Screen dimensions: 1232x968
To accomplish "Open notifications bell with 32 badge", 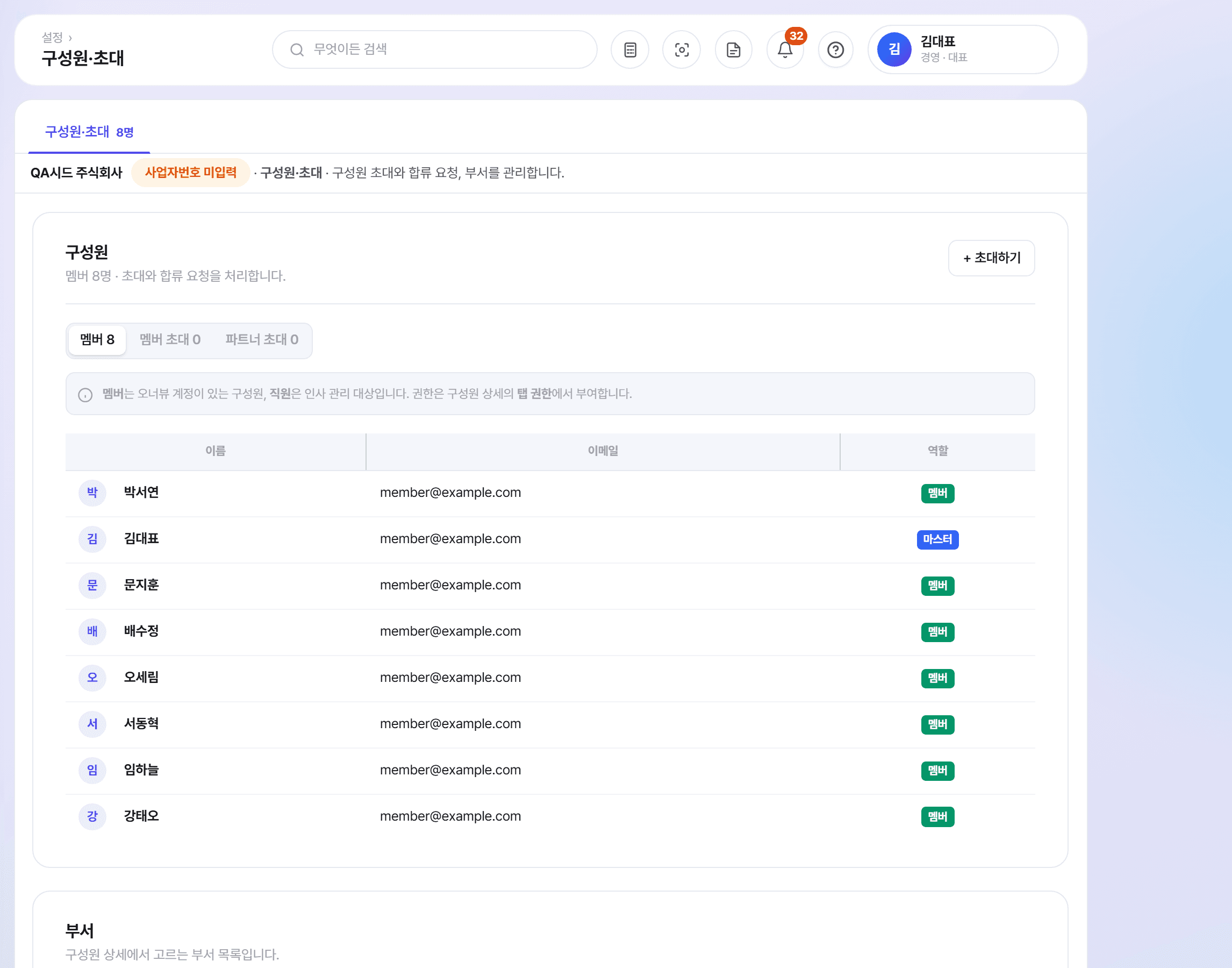I will 785,50.
